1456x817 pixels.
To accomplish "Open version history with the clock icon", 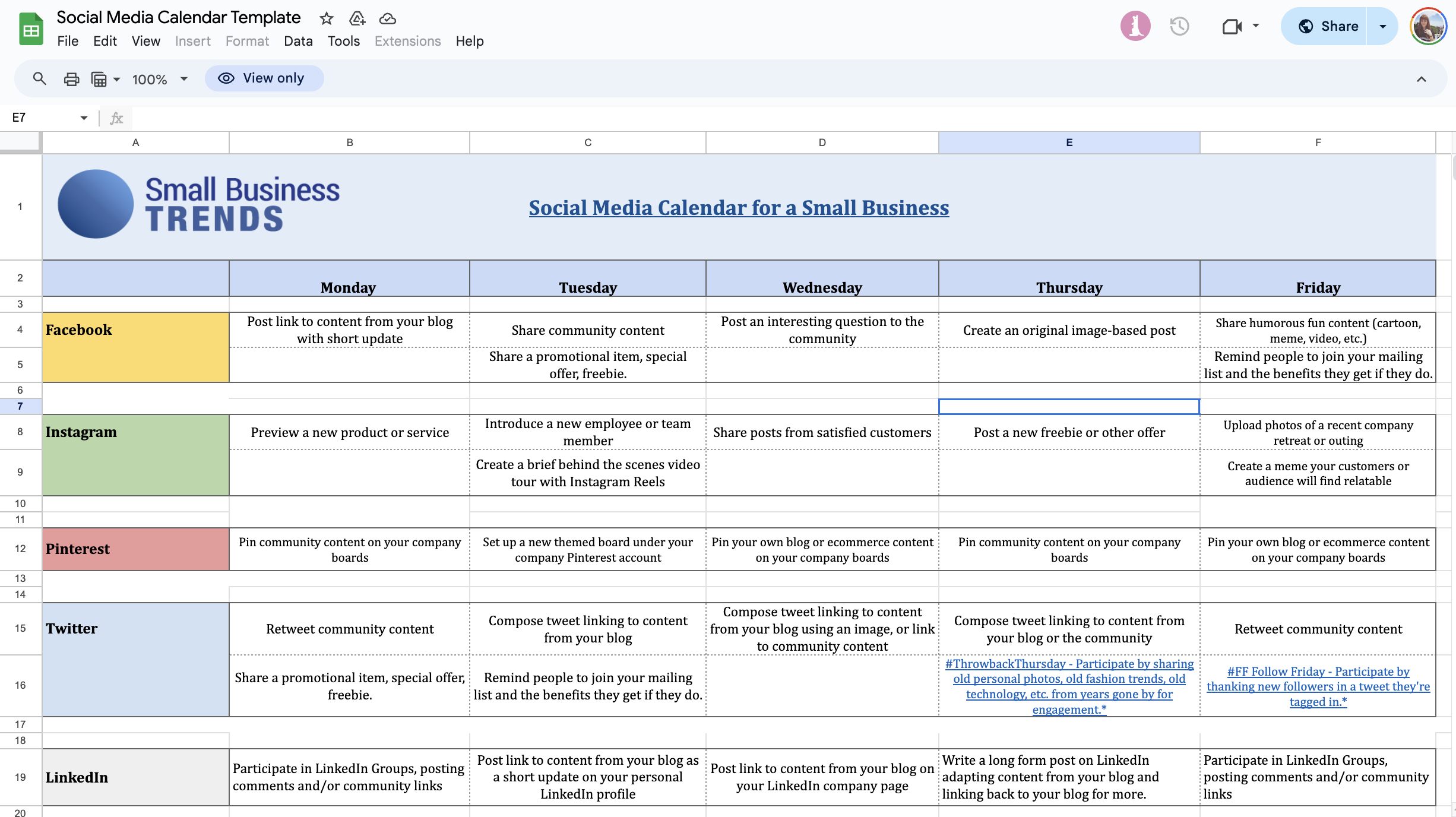I will 1179,26.
